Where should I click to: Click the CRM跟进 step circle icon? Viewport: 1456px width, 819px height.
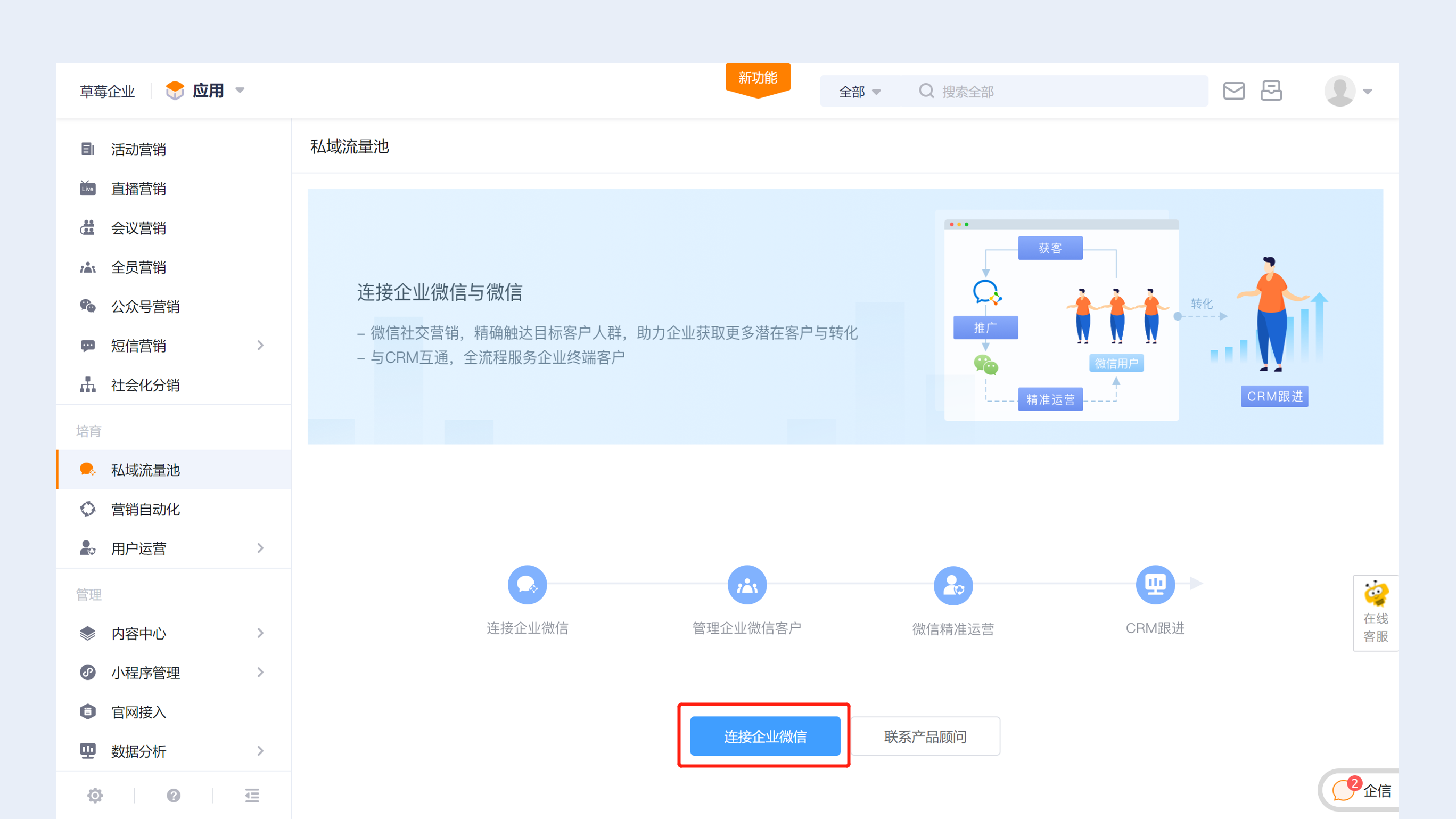1155,585
